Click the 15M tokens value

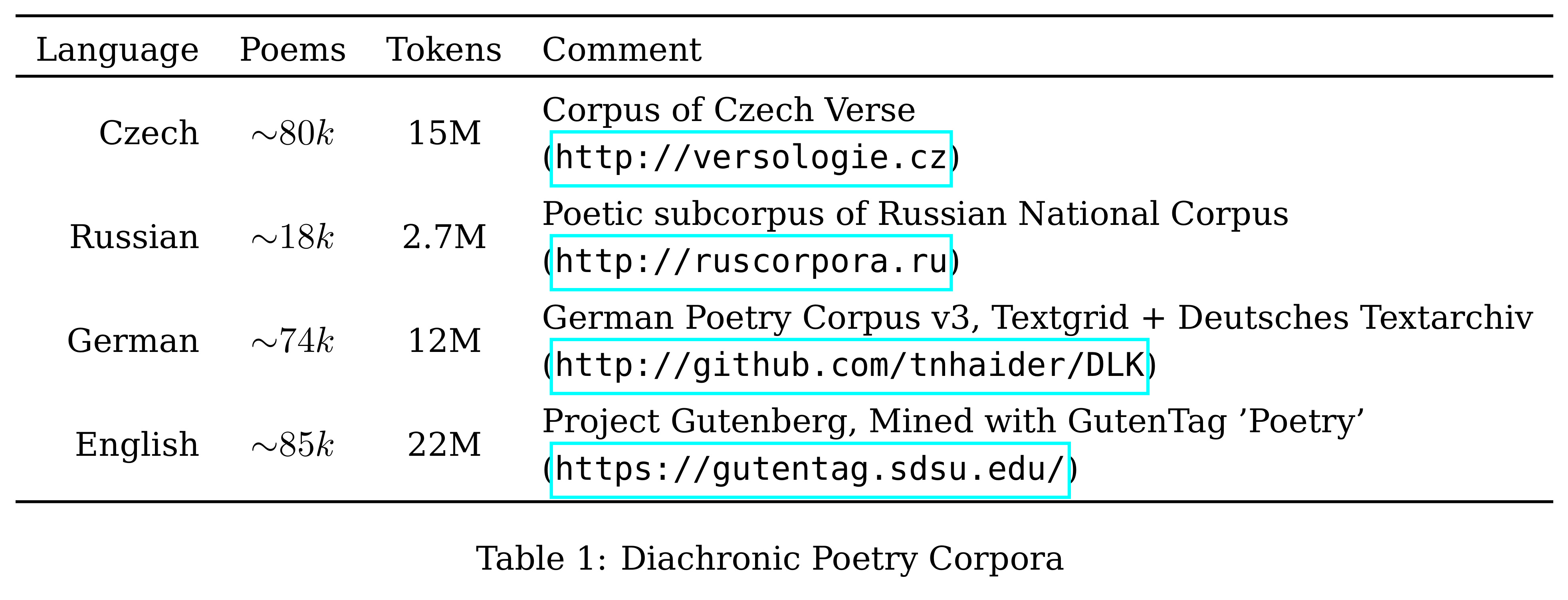pos(444,133)
